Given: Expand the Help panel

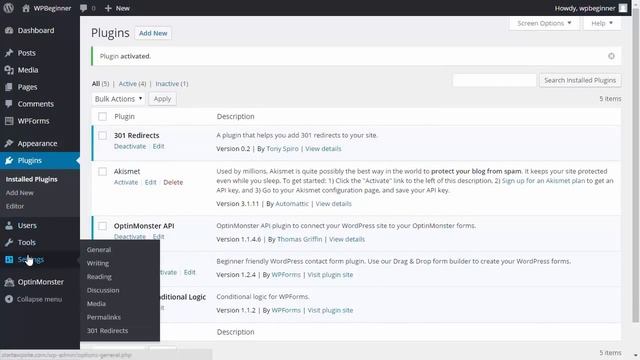Looking at the screenshot, I should pyautogui.click(x=602, y=24).
